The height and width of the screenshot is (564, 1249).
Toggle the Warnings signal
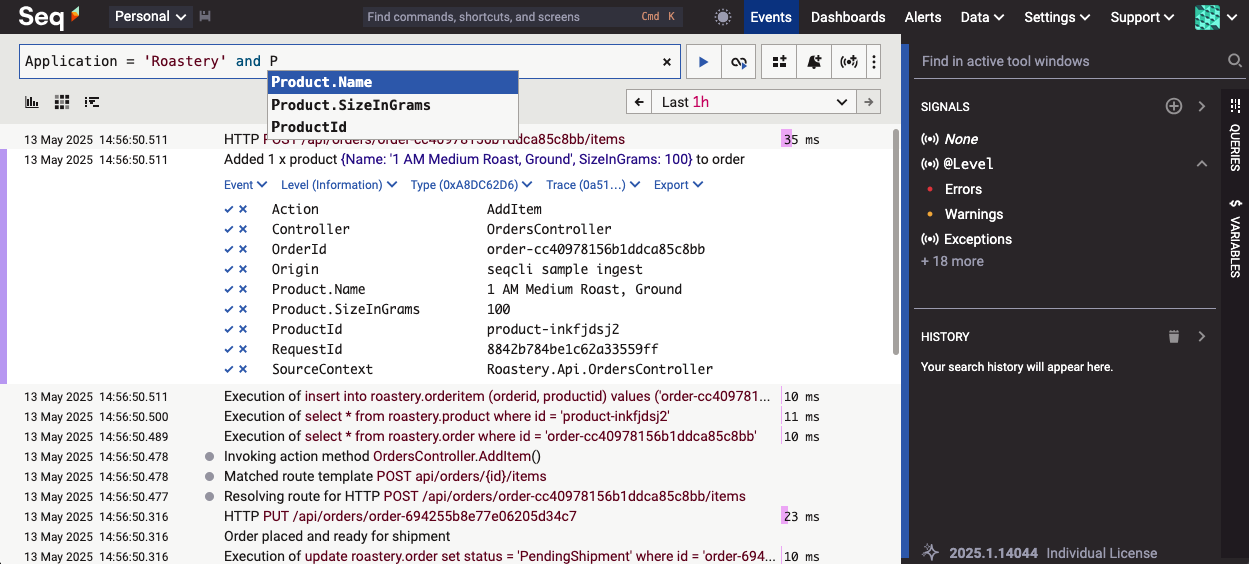point(973,214)
